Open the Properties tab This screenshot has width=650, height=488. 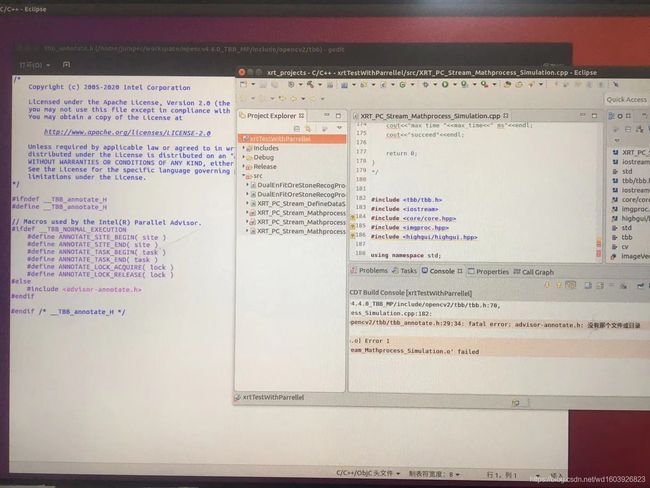click(488, 272)
